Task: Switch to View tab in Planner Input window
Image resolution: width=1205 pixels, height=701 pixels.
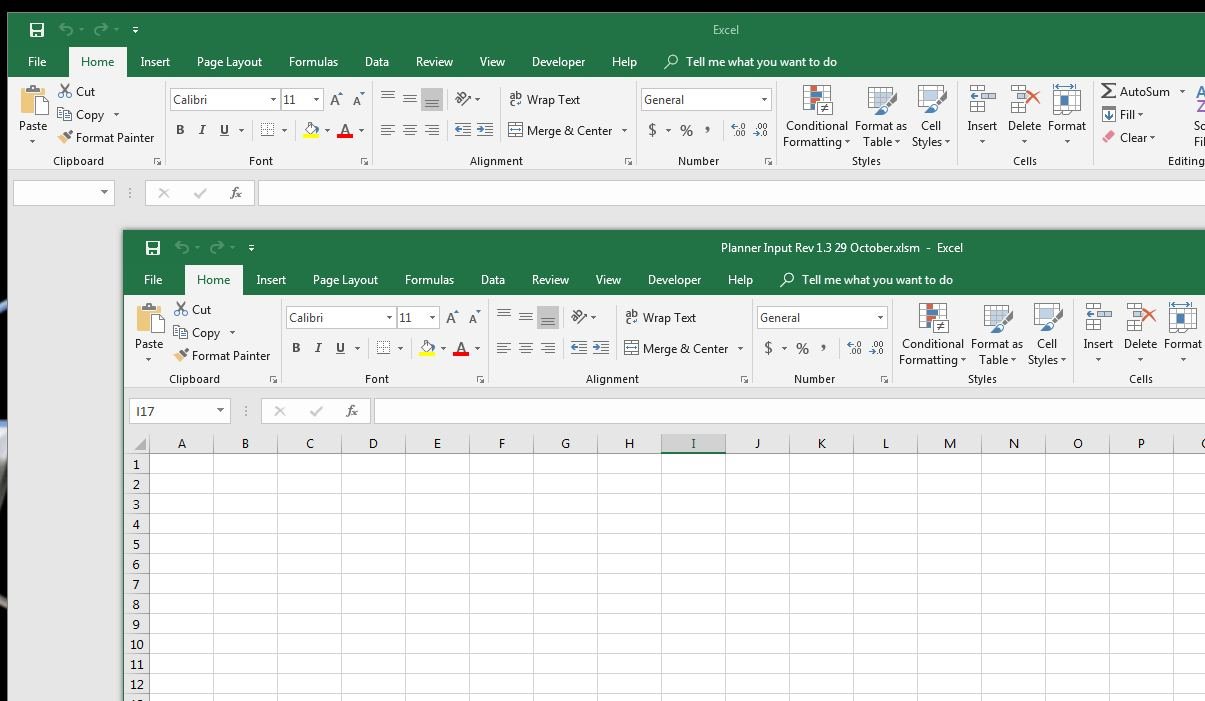Action: click(x=608, y=280)
